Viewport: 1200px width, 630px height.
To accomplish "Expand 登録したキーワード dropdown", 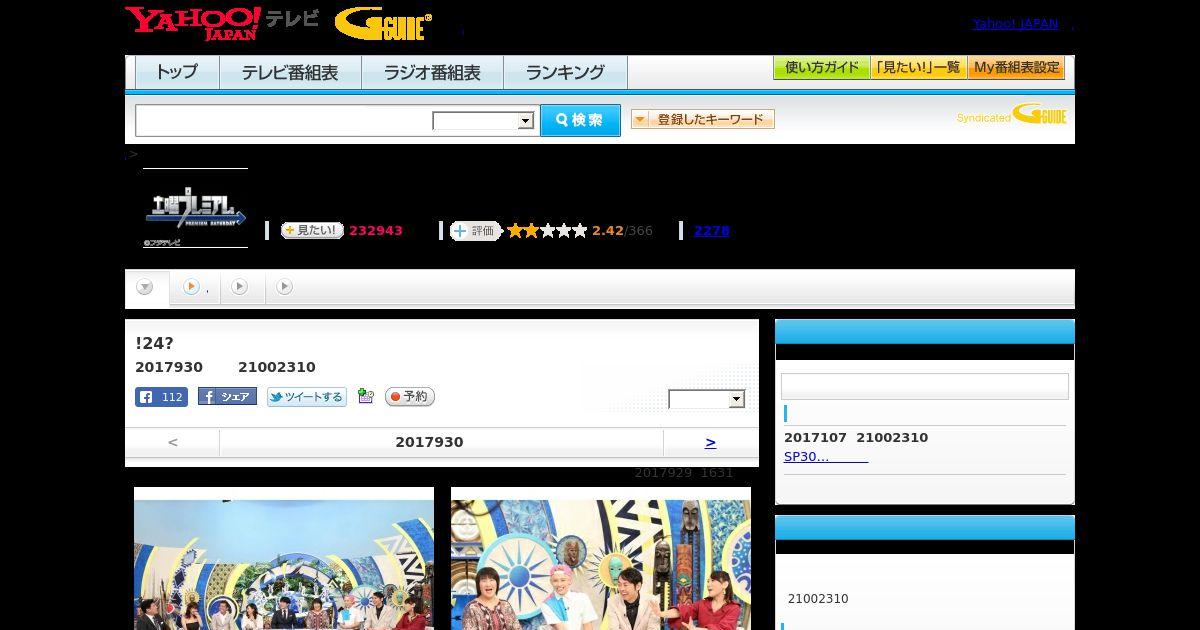I will (703, 119).
